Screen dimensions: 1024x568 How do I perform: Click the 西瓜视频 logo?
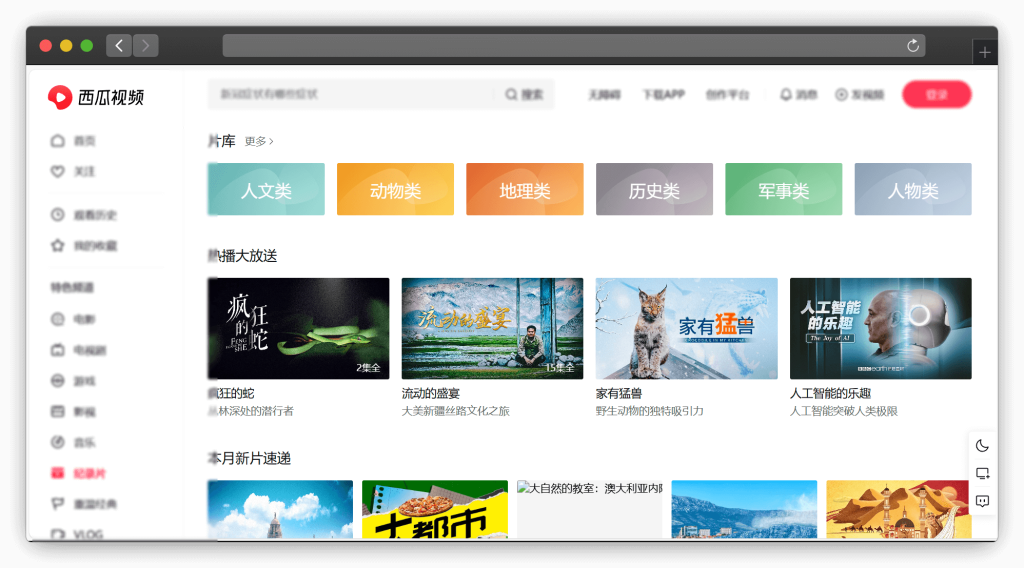[x=96, y=97]
